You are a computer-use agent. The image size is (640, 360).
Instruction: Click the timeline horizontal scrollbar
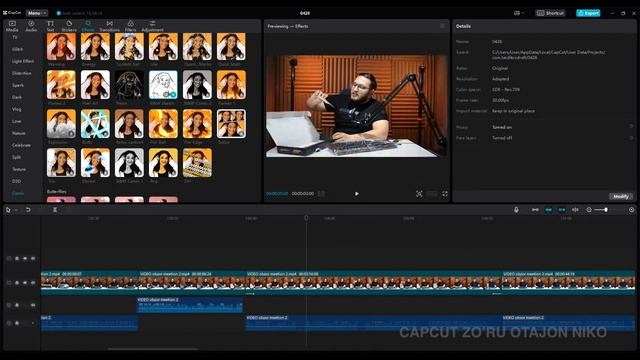pos(153,349)
